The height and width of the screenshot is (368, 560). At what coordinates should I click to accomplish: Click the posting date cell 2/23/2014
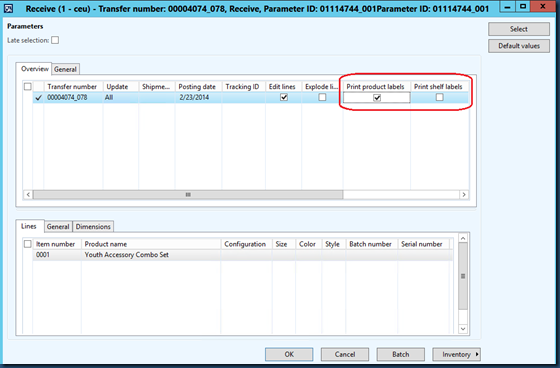(198, 97)
